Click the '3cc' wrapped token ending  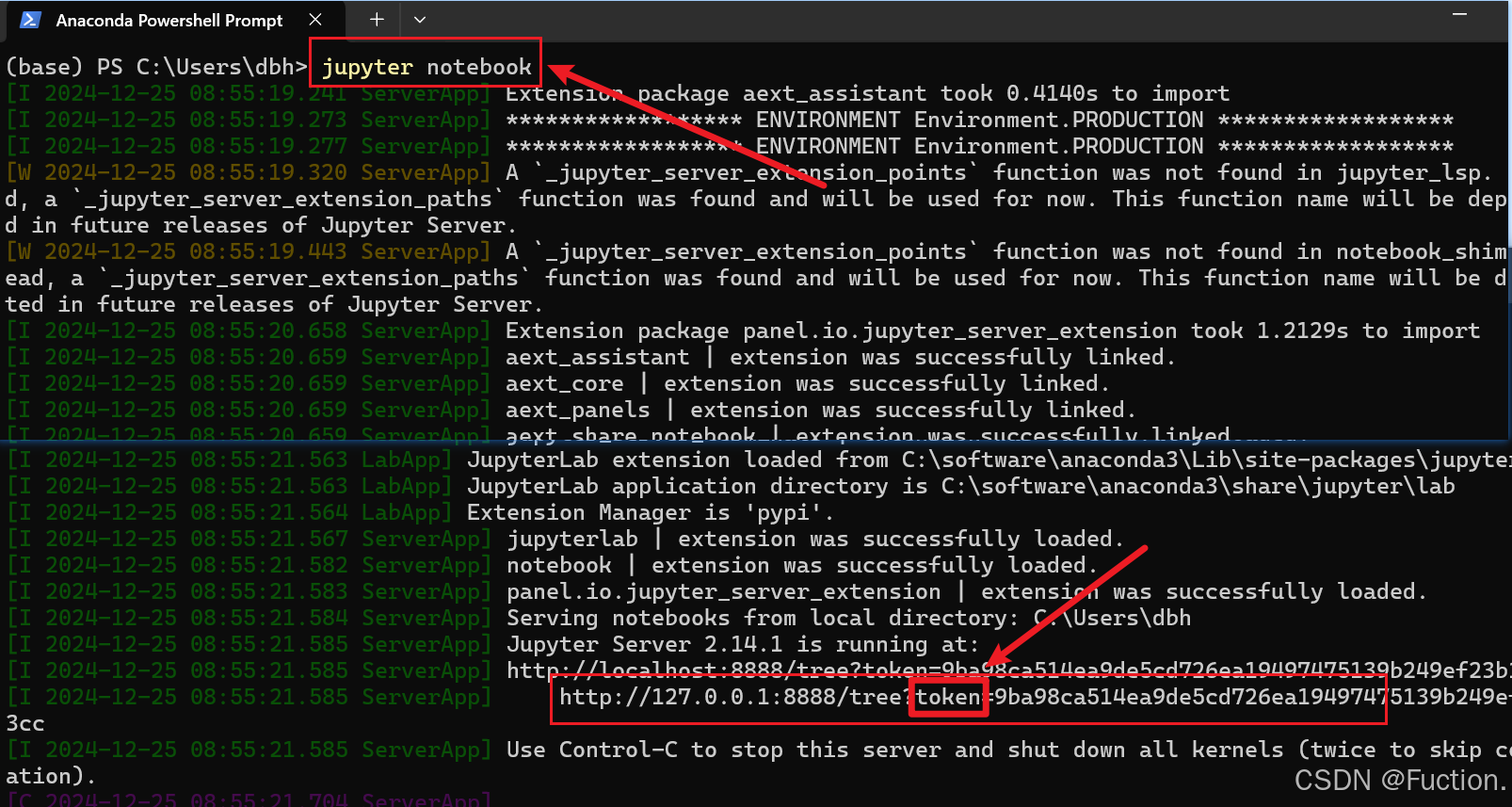tap(25, 723)
